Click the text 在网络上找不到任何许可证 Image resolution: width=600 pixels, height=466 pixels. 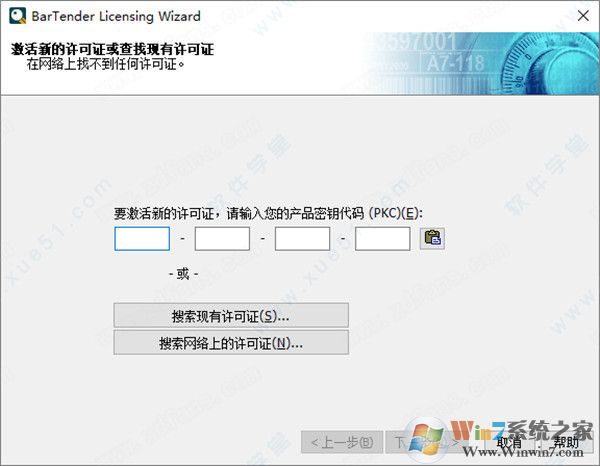pyautogui.click(x=105, y=64)
